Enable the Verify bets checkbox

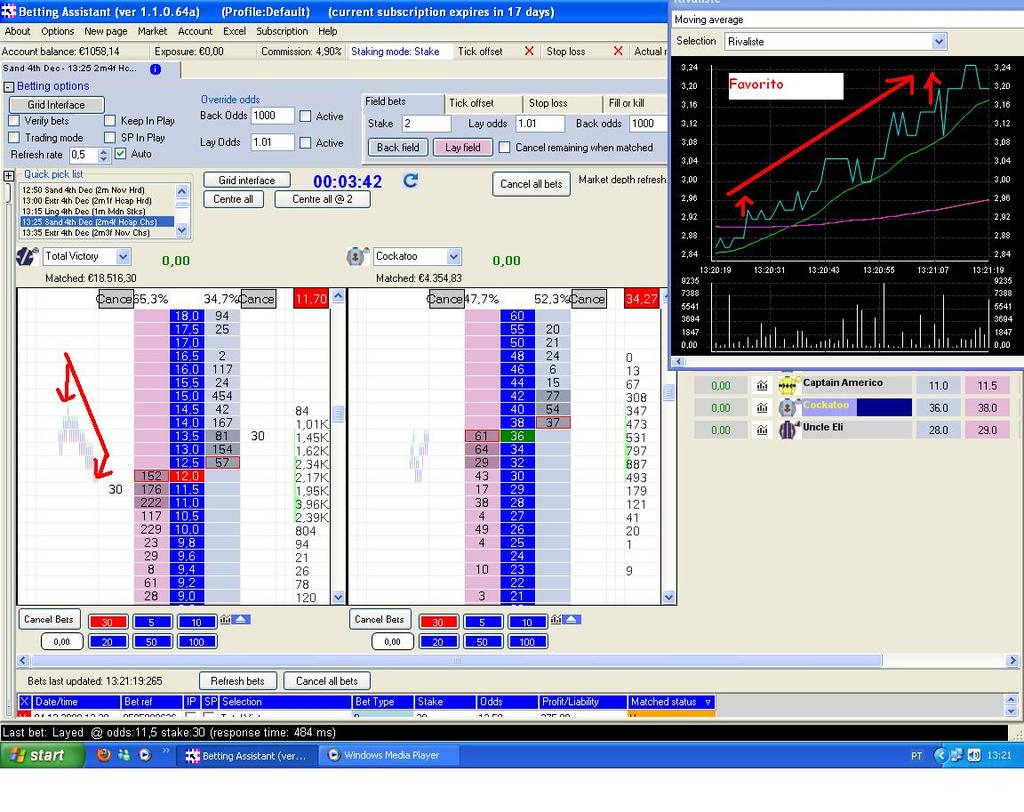[x=14, y=121]
